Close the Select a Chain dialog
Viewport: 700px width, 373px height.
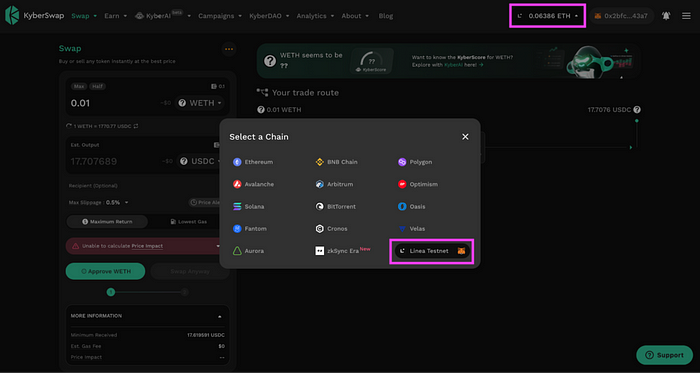[465, 137]
